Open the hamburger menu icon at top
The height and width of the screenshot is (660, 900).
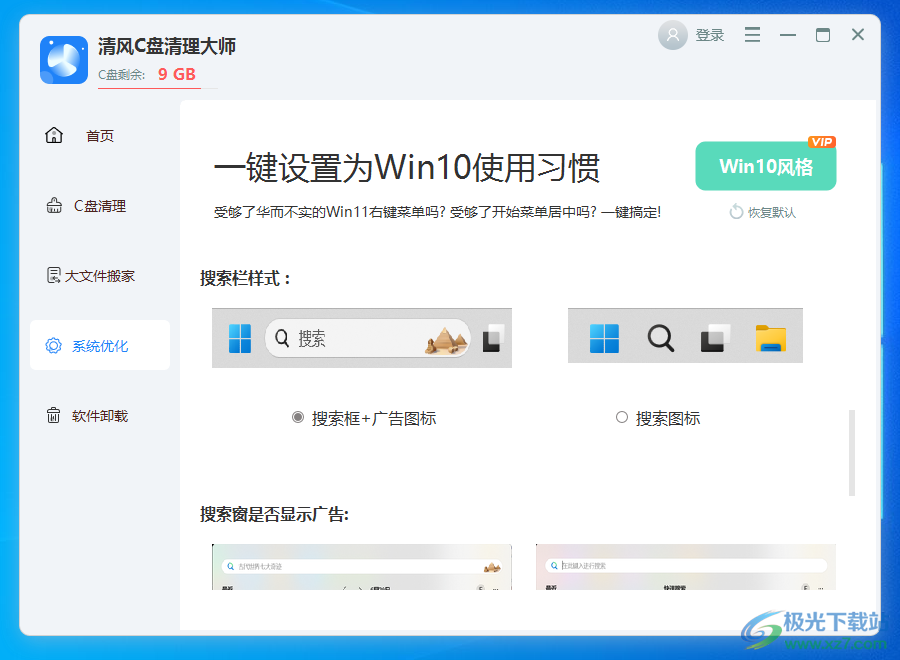(752, 34)
